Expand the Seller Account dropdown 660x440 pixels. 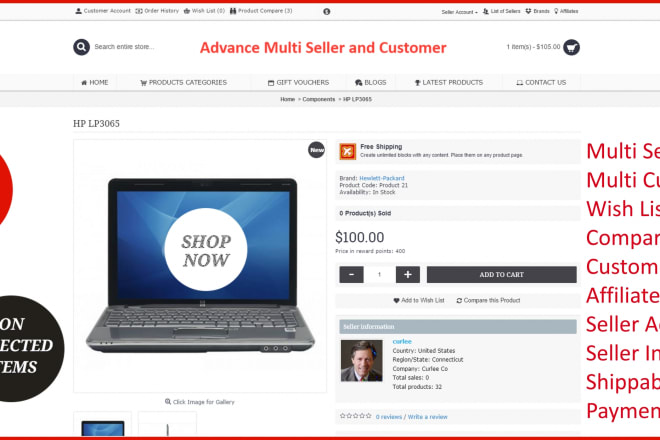point(459,12)
